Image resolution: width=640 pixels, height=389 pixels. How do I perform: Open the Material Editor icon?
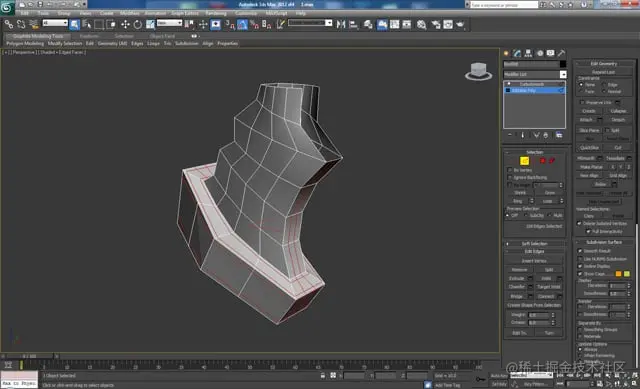(422, 24)
